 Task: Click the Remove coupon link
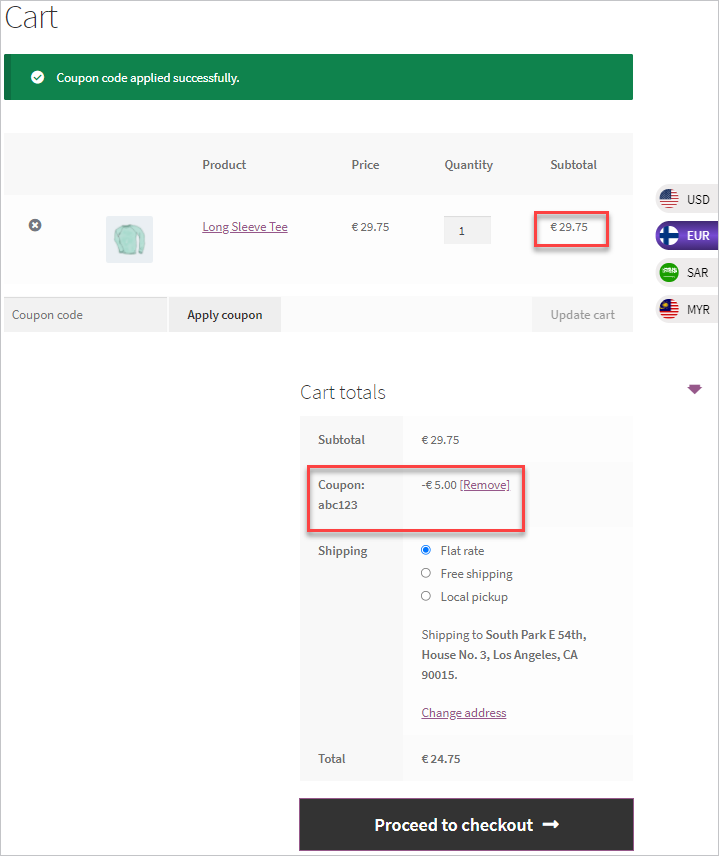[x=484, y=485]
